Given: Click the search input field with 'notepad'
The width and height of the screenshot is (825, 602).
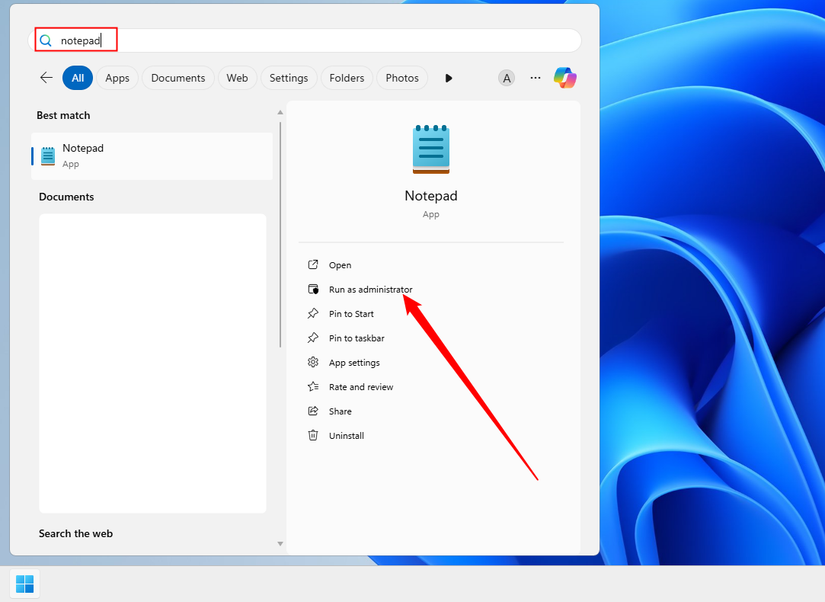Looking at the screenshot, I should [x=305, y=41].
